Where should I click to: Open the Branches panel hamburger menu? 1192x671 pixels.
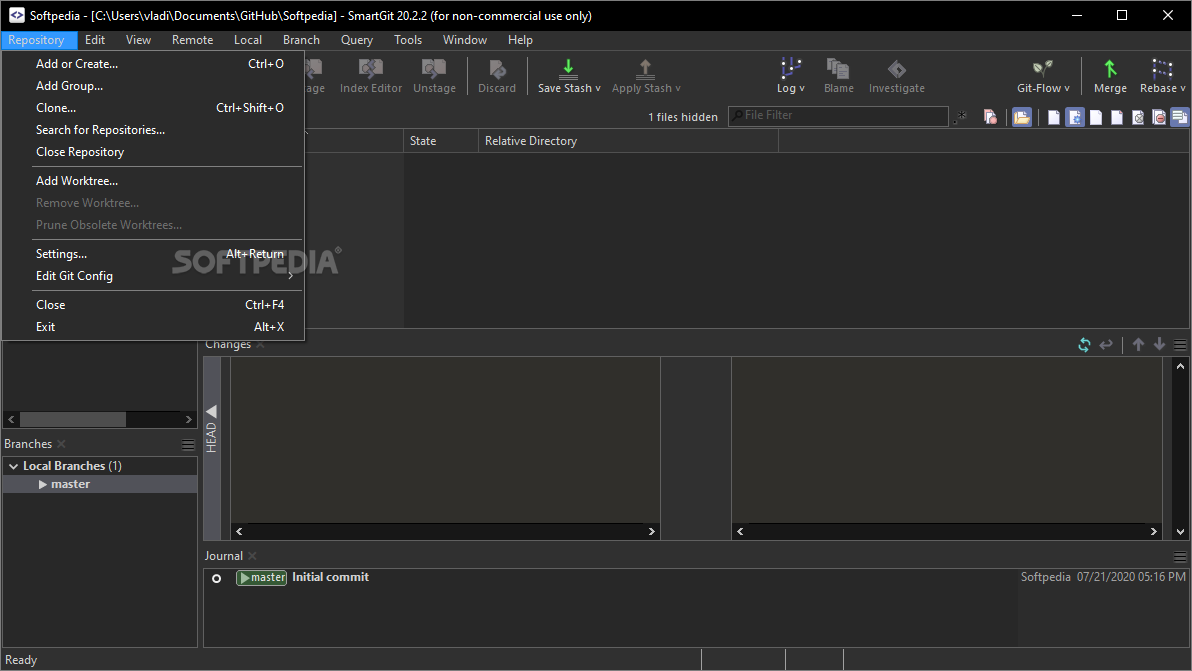(189, 445)
